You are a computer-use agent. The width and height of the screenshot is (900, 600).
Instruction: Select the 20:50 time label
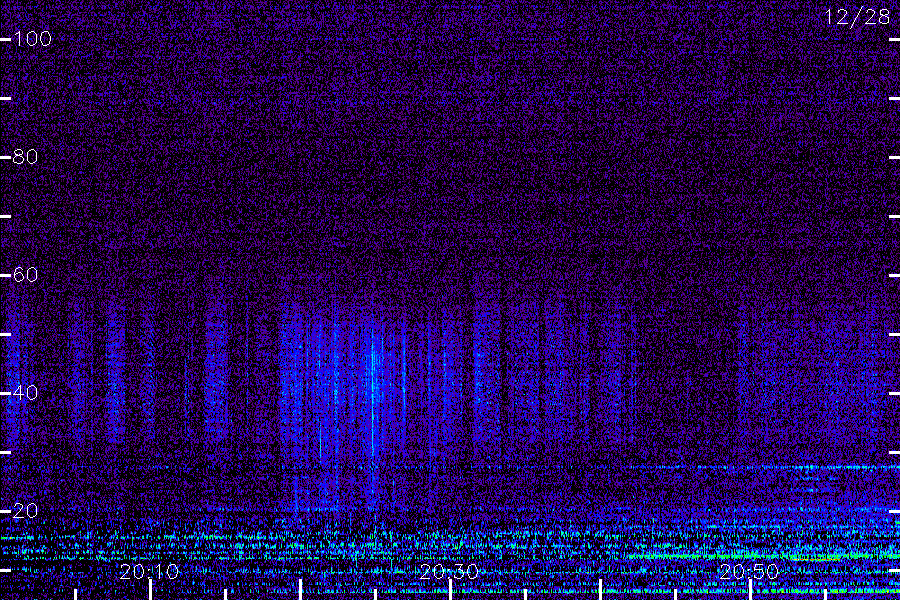click(749, 571)
